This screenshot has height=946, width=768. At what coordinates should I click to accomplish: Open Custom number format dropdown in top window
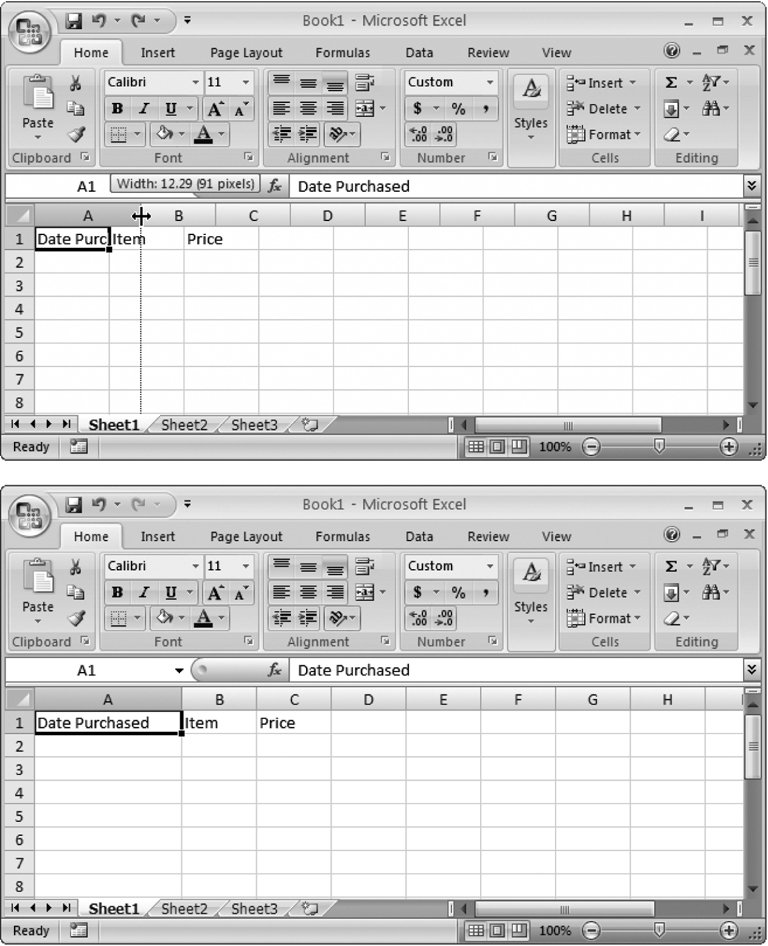490,82
